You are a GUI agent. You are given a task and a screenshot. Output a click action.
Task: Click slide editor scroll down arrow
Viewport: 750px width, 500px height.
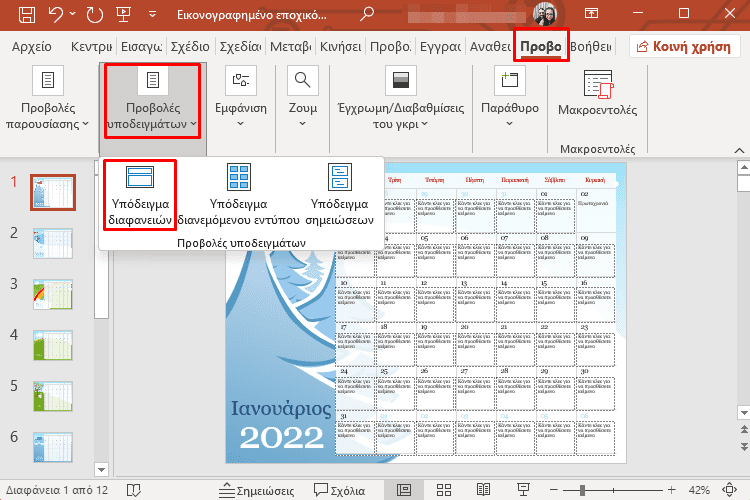(744, 412)
